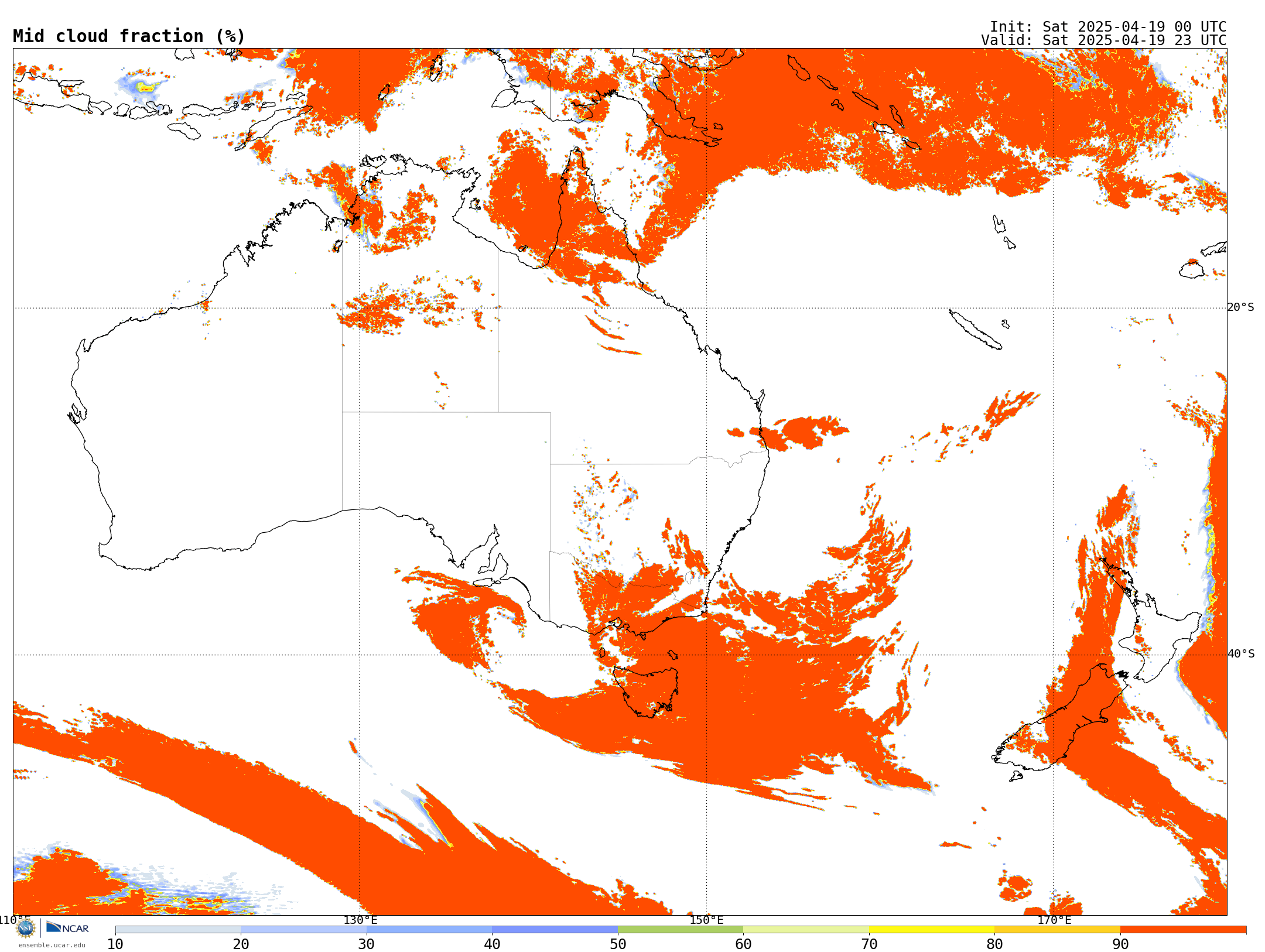Click the colorbar tick label 60

743,944
